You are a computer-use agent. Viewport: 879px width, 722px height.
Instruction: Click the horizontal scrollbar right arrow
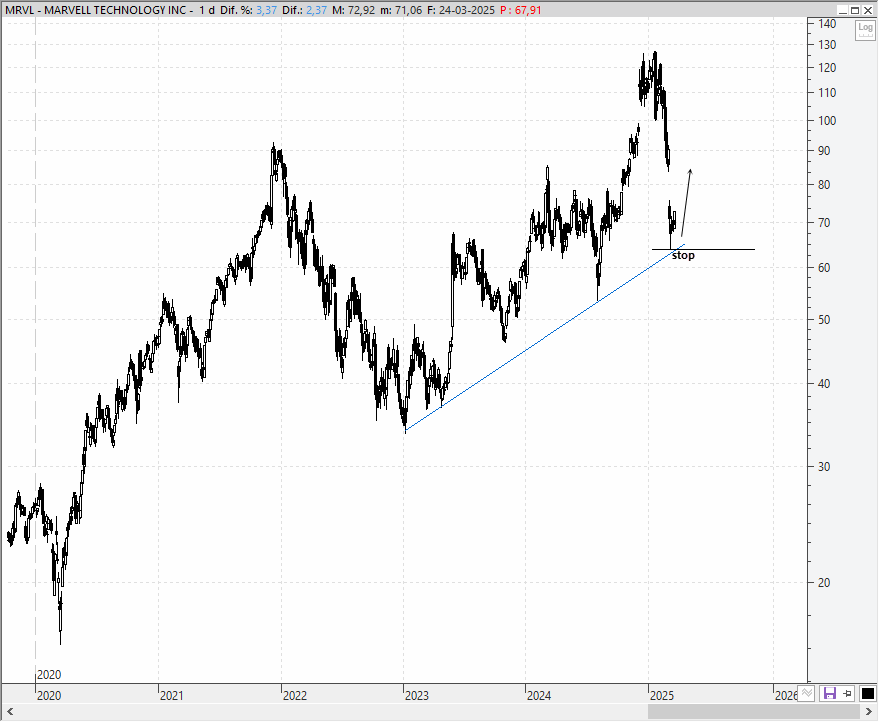click(x=869, y=712)
